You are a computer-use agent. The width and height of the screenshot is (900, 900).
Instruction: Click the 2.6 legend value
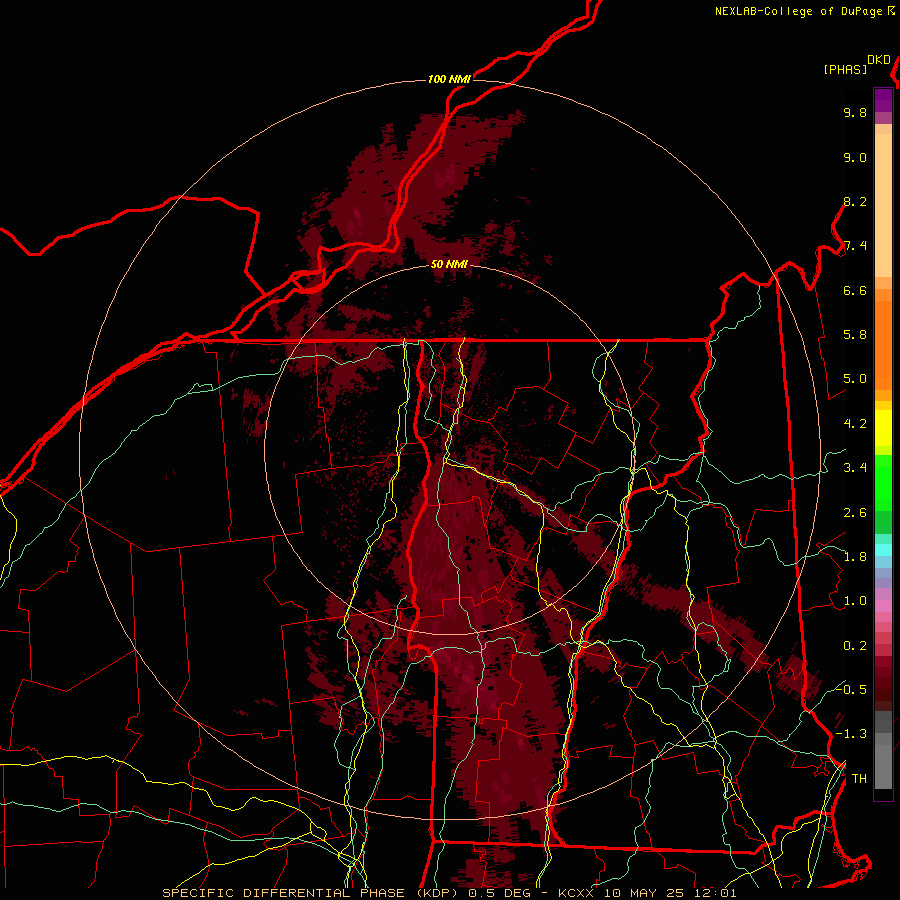(855, 513)
